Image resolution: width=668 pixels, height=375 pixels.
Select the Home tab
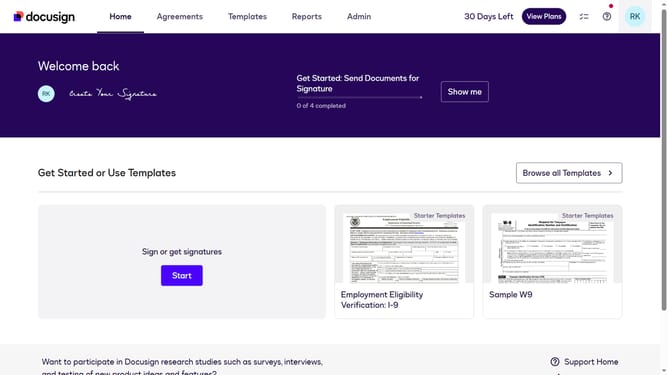tap(120, 17)
